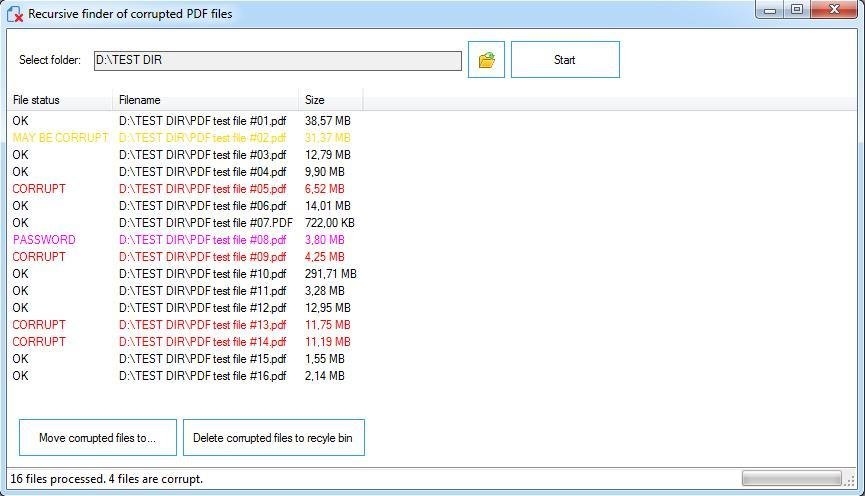Image resolution: width=865 pixels, height=496 pixels.
Task: Select PDF test file #16.pdf row
Action: point(202,376)
